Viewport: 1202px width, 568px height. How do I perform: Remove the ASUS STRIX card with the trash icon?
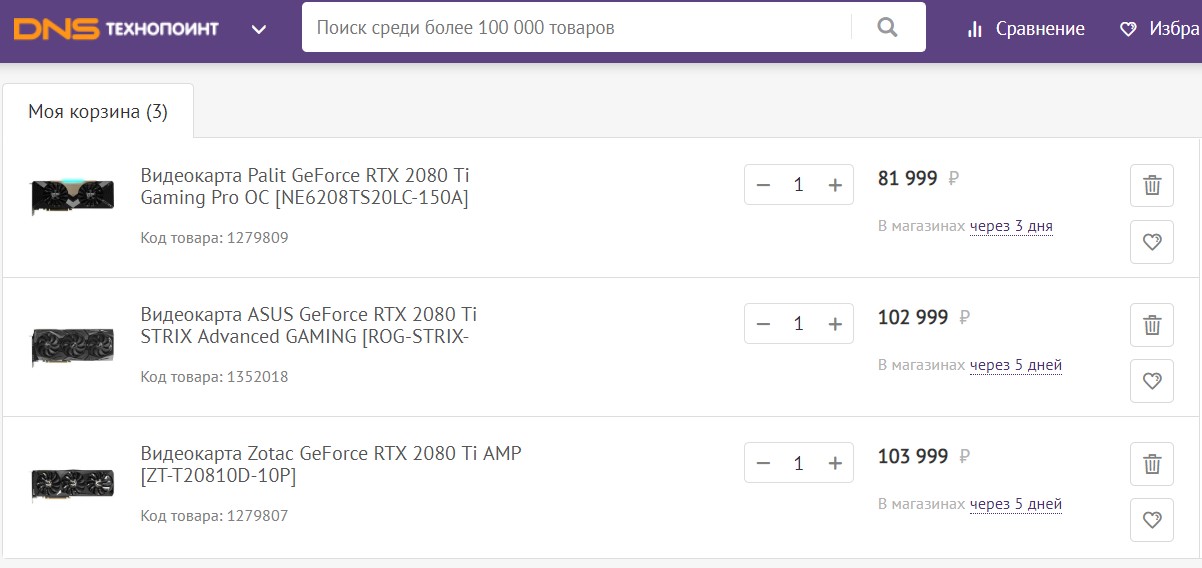pyautogui.click(x=1151, y=324)
